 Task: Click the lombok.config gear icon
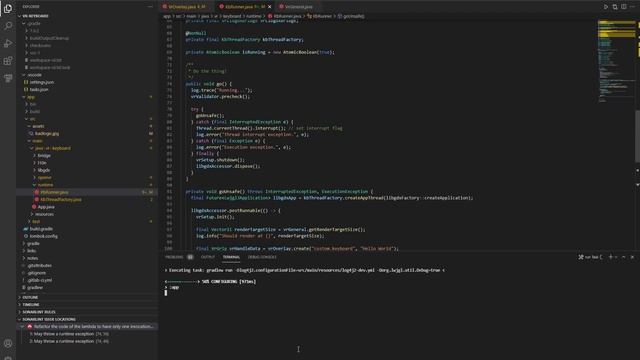pos(26,236)
